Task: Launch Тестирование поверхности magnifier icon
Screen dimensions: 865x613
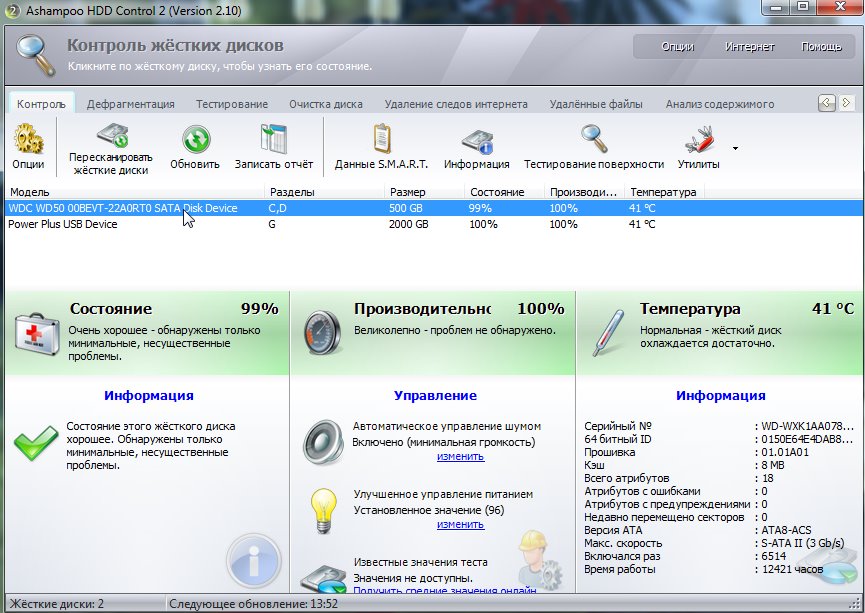Action: tap(594, 139)
